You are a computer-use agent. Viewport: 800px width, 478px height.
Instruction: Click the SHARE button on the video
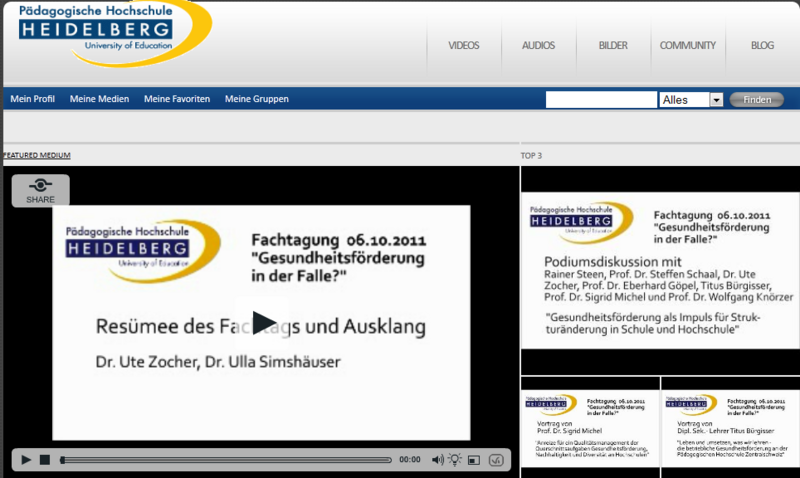[40, 190]
